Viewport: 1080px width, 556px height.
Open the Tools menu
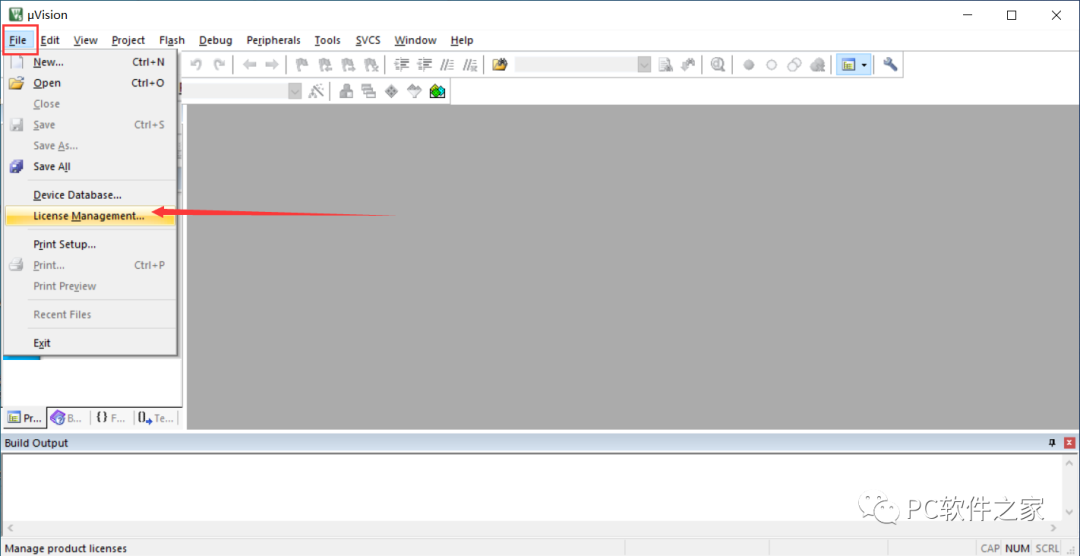click(328, 40)
